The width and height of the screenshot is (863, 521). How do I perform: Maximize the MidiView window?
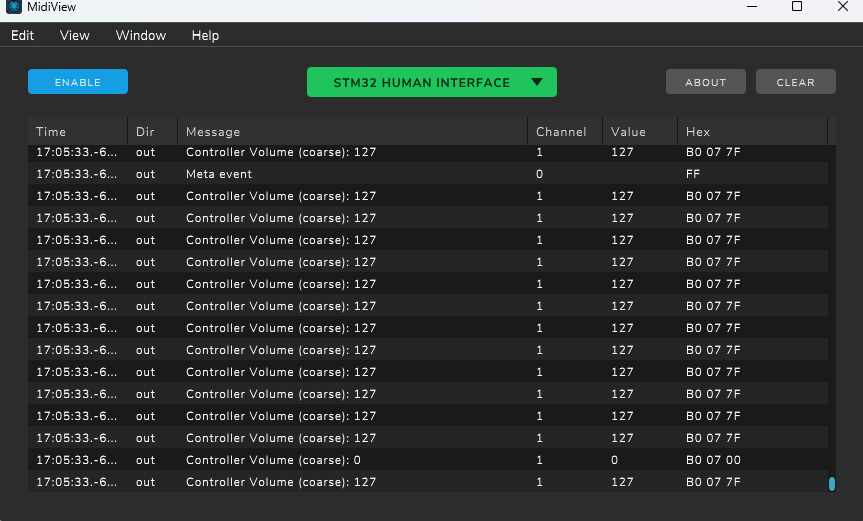tap(797, 7)
